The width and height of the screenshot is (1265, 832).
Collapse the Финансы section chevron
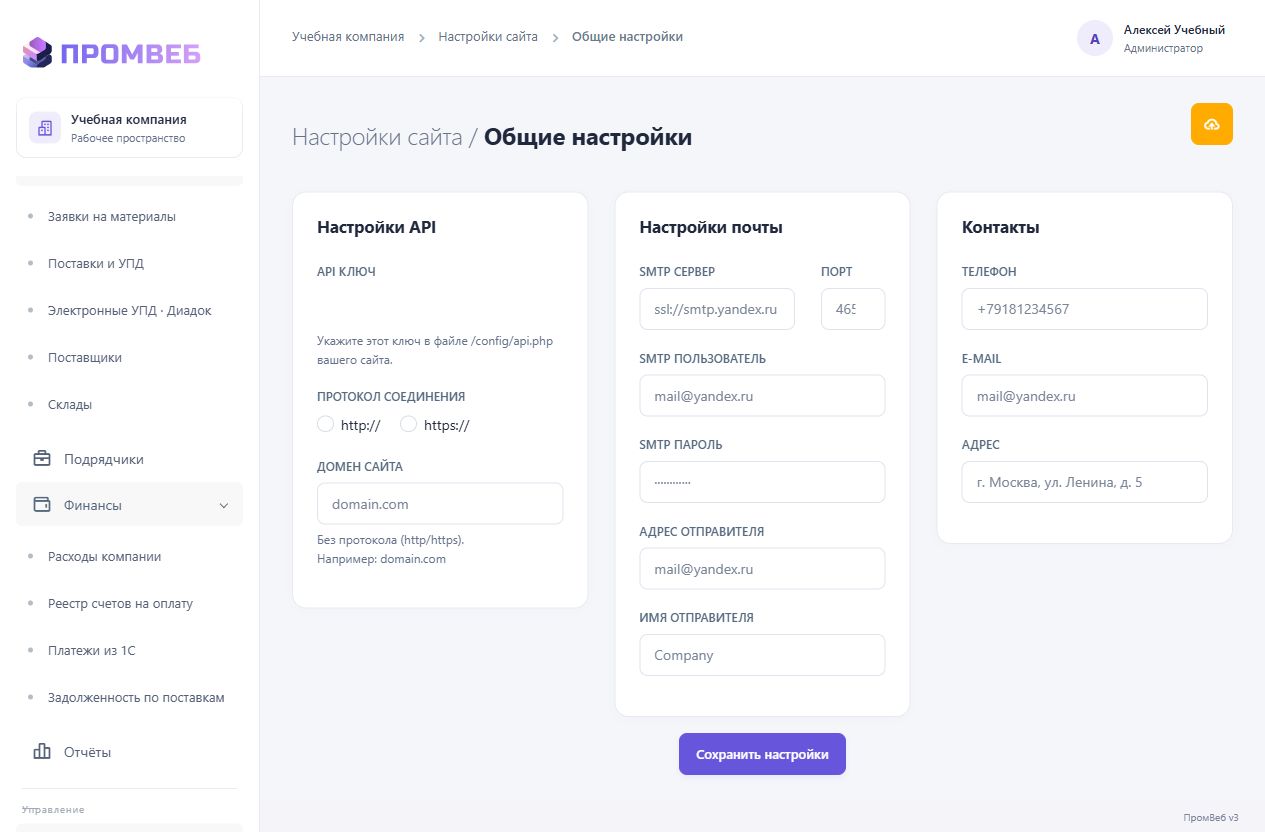tap(224, 506)
